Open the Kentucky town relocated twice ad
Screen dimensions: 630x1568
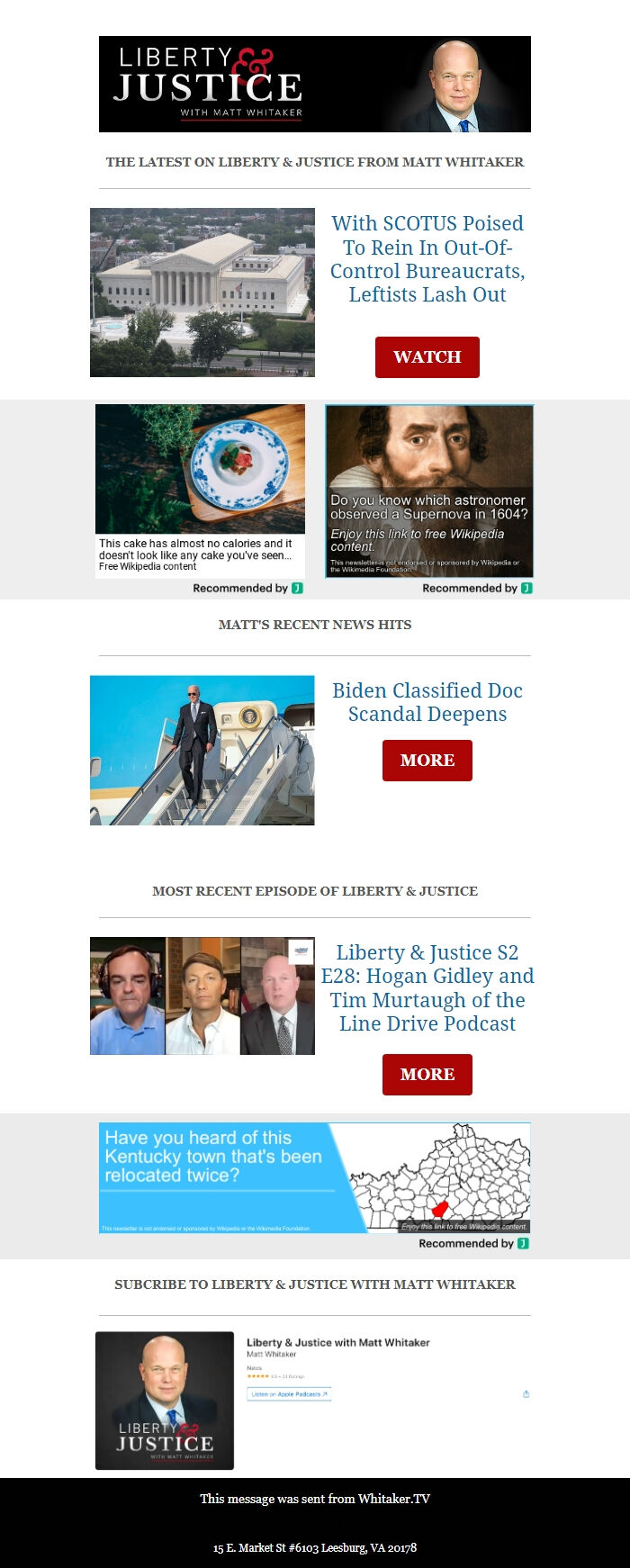315,1177
